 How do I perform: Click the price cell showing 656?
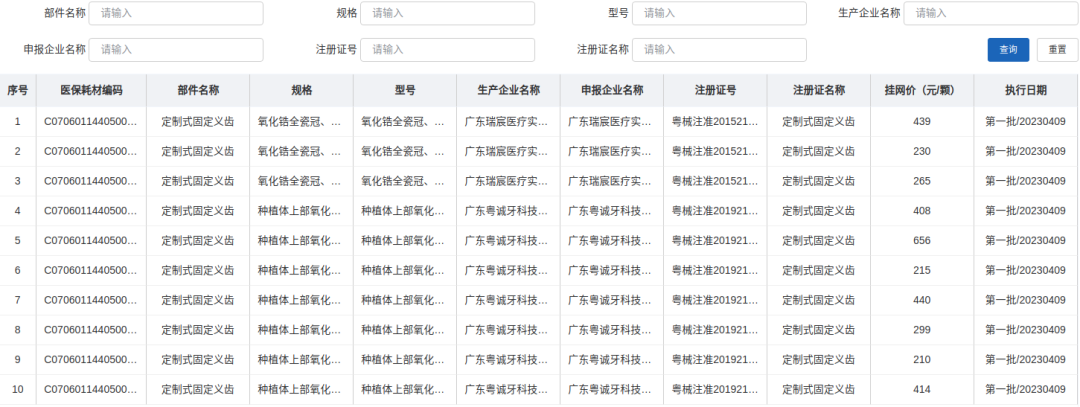921,241
